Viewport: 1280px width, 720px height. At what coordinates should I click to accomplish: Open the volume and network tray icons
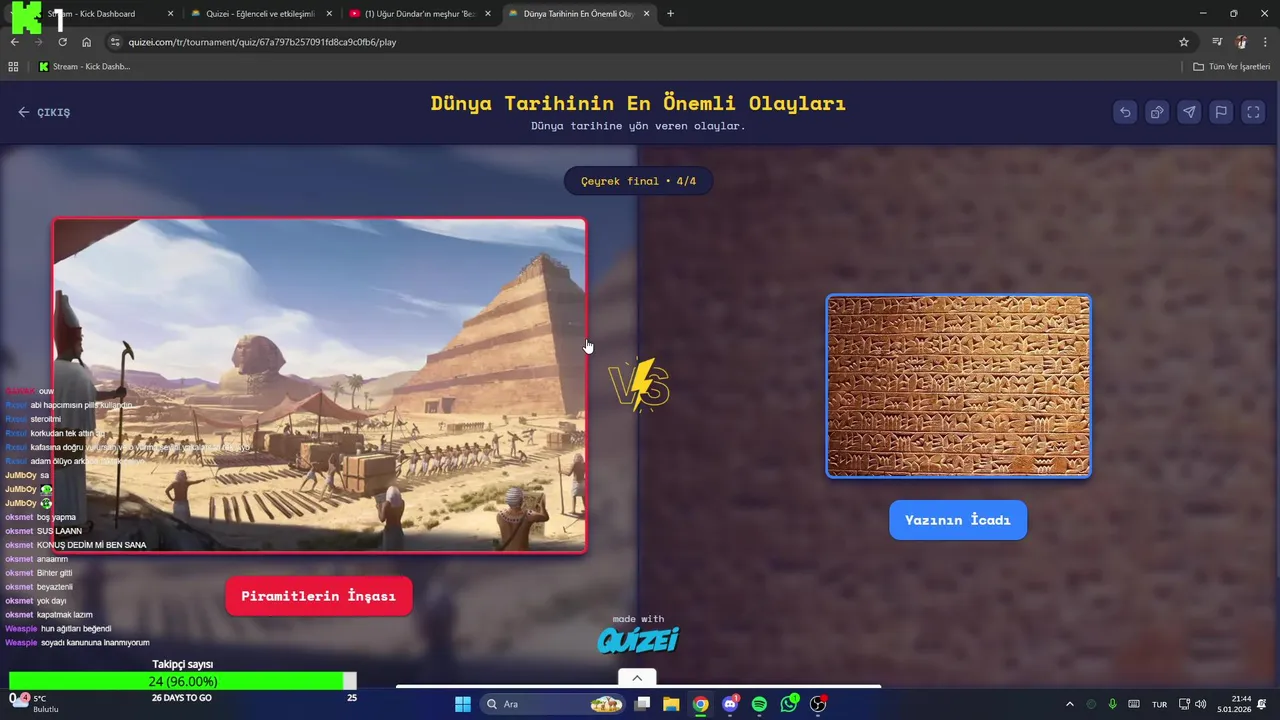click(x=1192, y=704)
